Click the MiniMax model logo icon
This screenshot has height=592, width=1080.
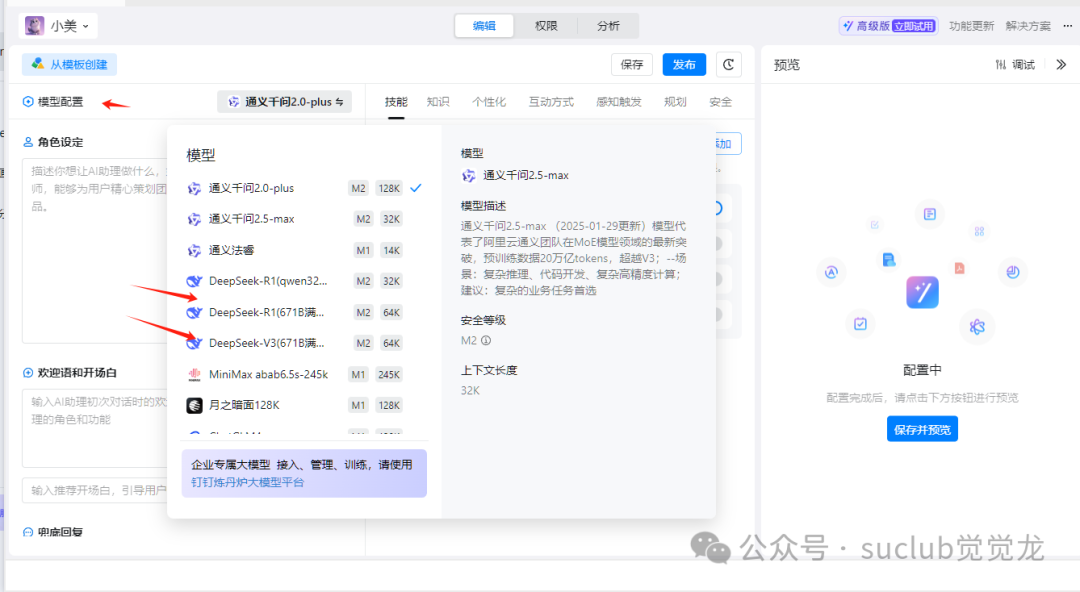click(x=194, y=374)
